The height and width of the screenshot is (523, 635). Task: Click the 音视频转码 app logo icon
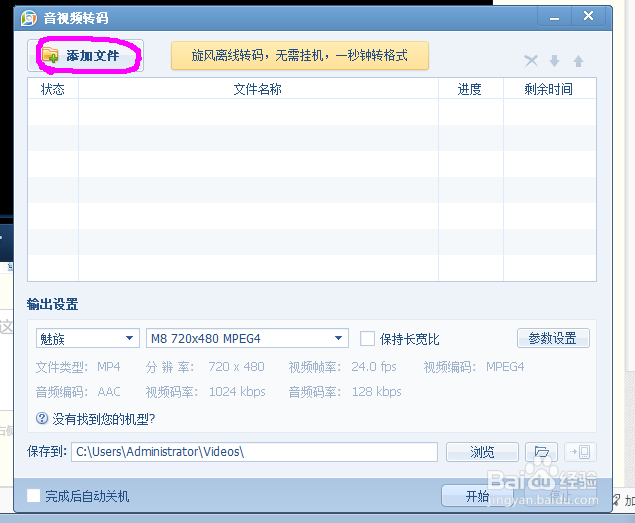[x=29, y=18]
